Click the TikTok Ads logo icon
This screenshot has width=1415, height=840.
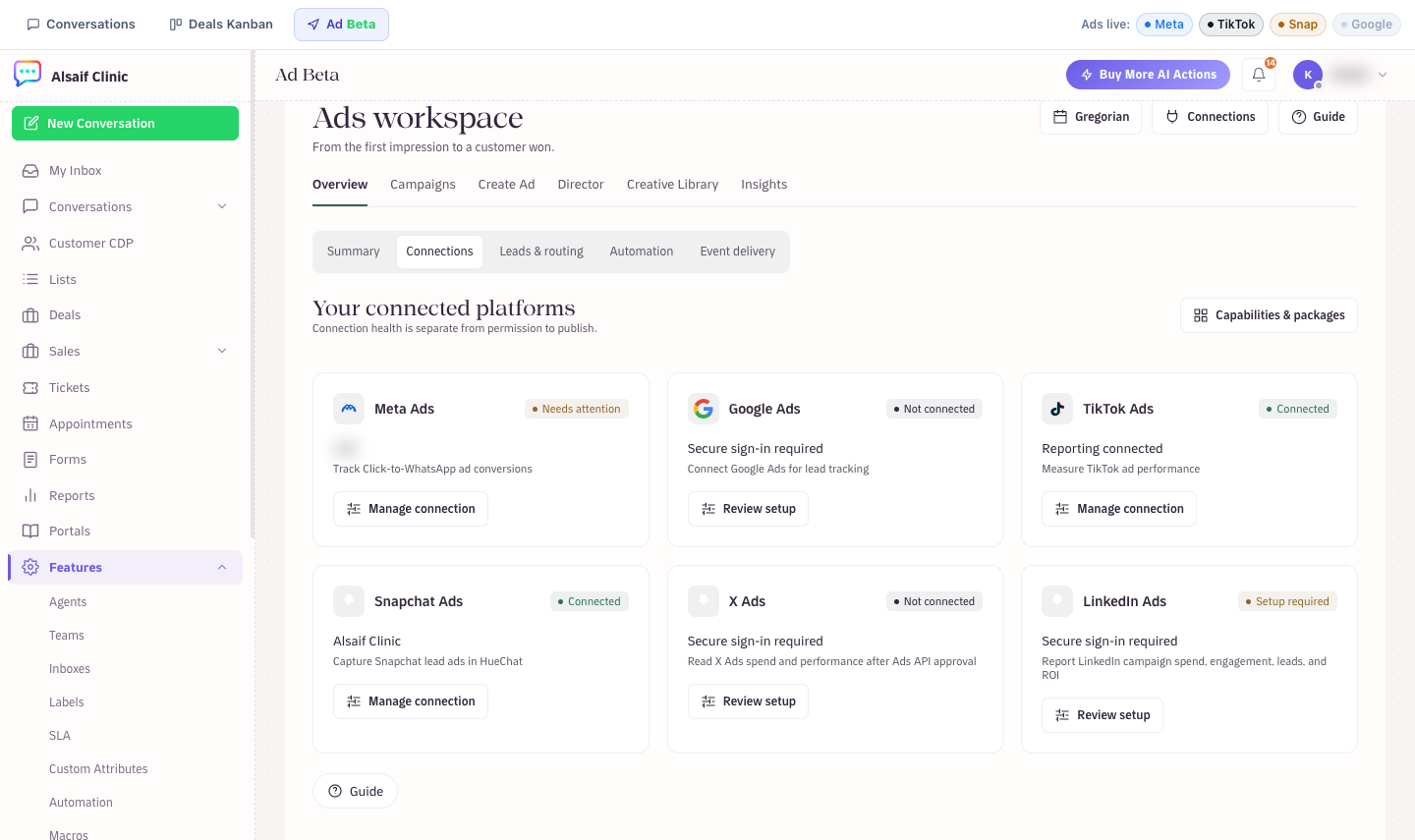click(1057, 409)
